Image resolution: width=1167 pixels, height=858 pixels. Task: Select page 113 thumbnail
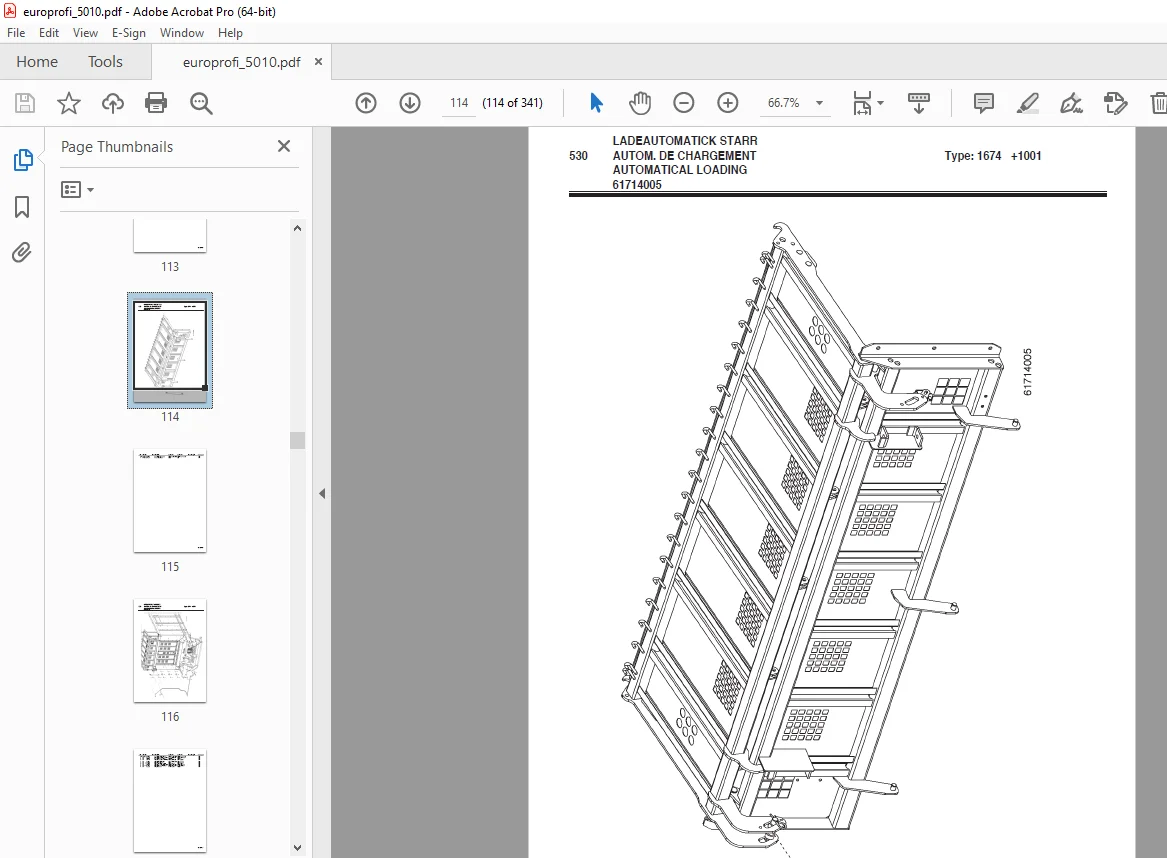(x=170, y=236)
